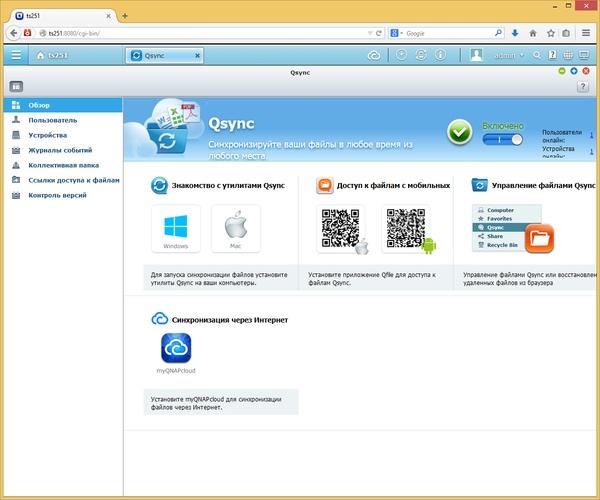Viewport: 600px width, 500px height.
Task: Open background tasks icon in QTS header
Action: click(x=401, y=55)
